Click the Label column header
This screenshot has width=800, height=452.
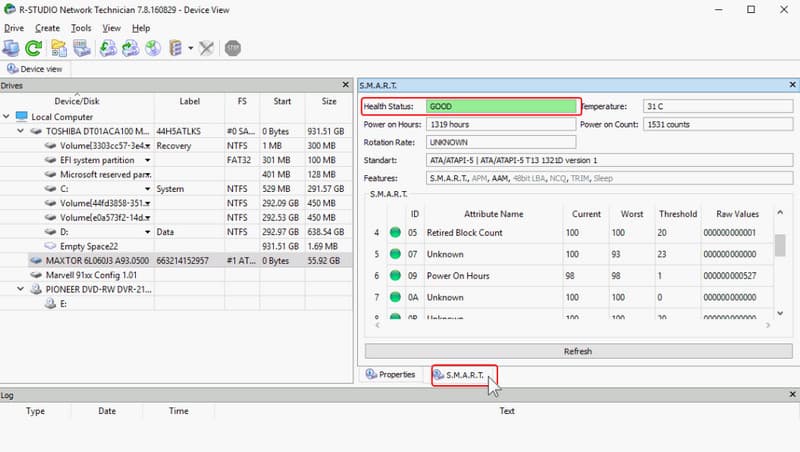coord(189,101)
